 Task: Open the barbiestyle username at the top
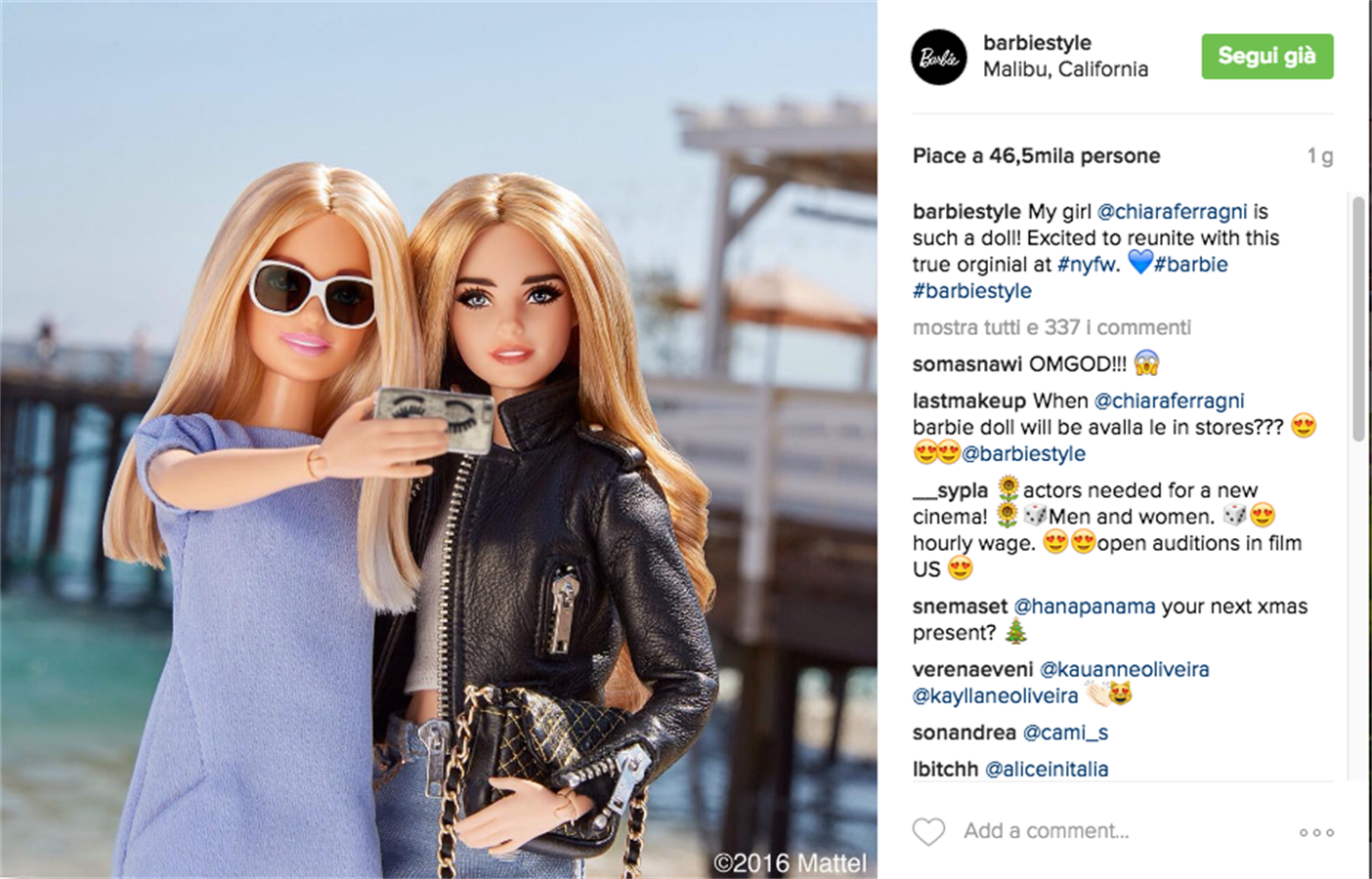[x=1037, y=43]
